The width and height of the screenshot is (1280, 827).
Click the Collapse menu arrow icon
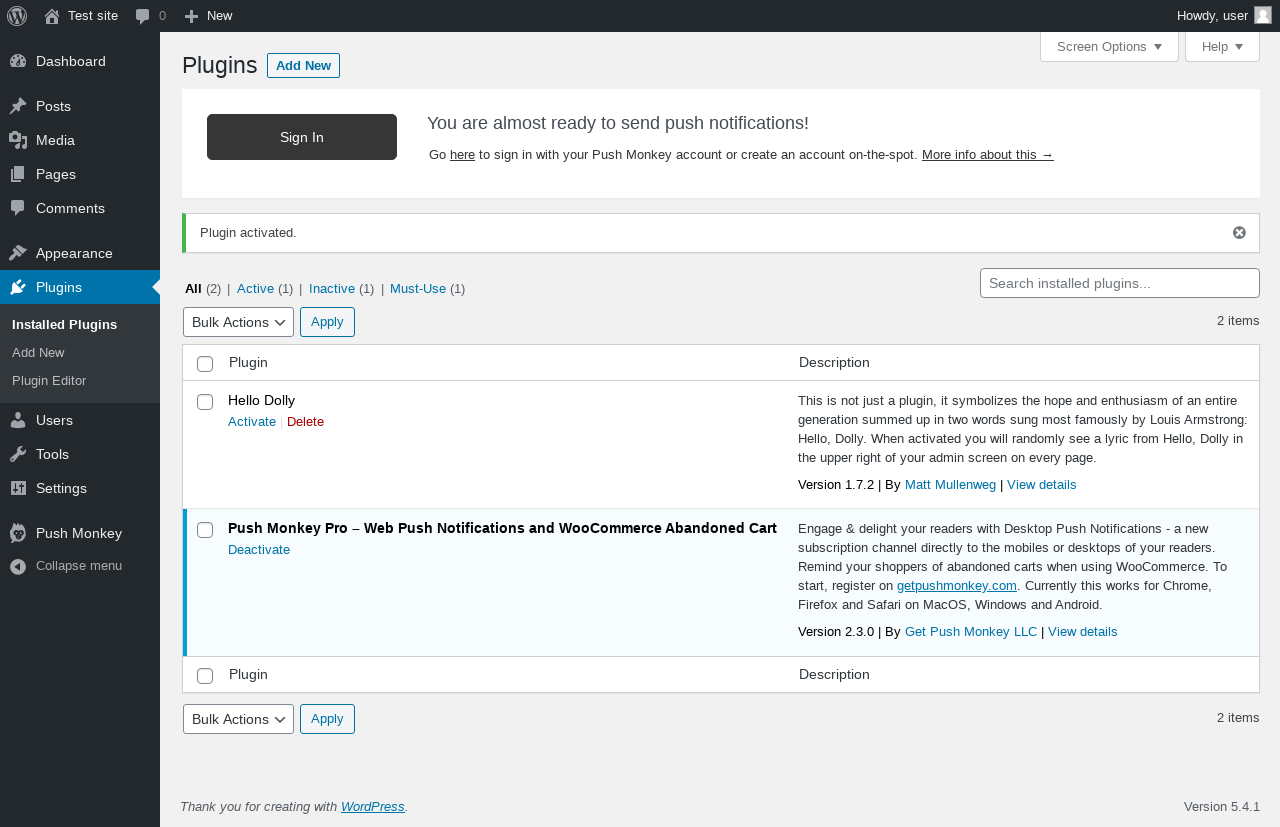(18, 566)
